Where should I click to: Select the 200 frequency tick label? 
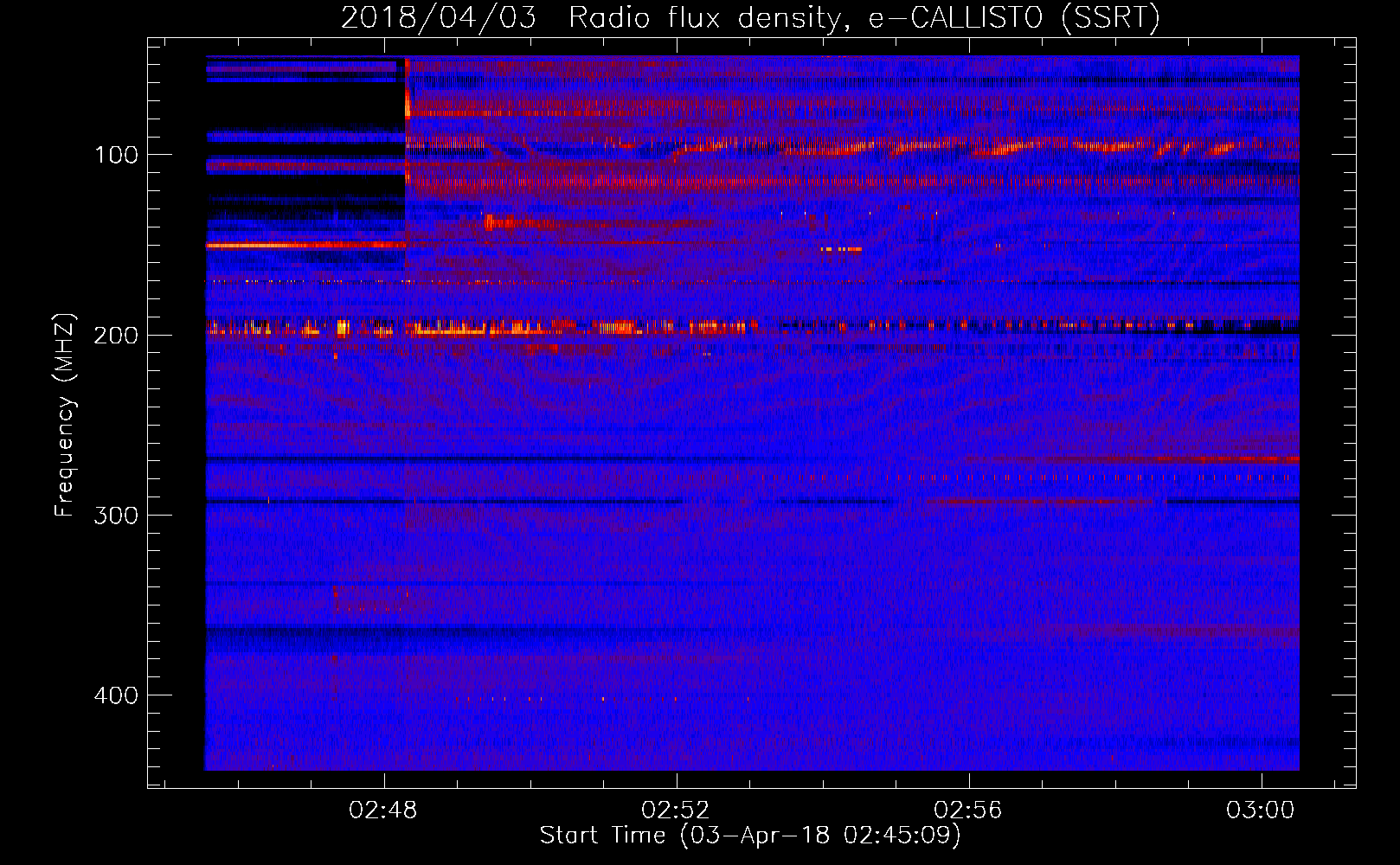(x=116, y=335)
